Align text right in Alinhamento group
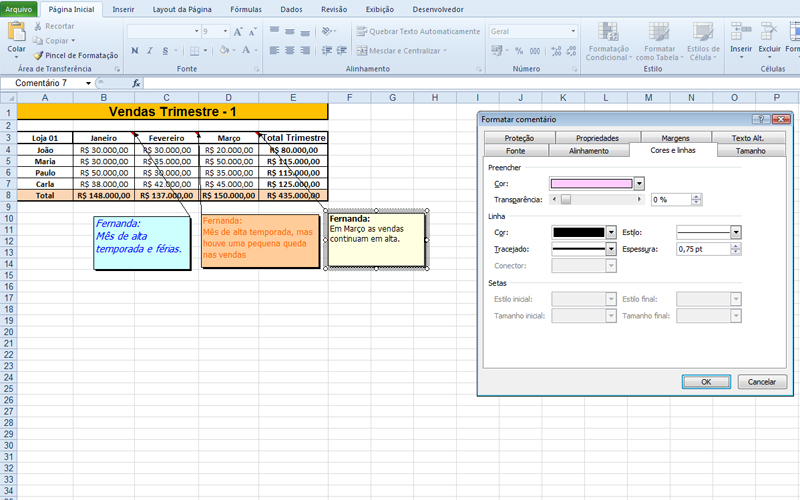 coord(305,51)
